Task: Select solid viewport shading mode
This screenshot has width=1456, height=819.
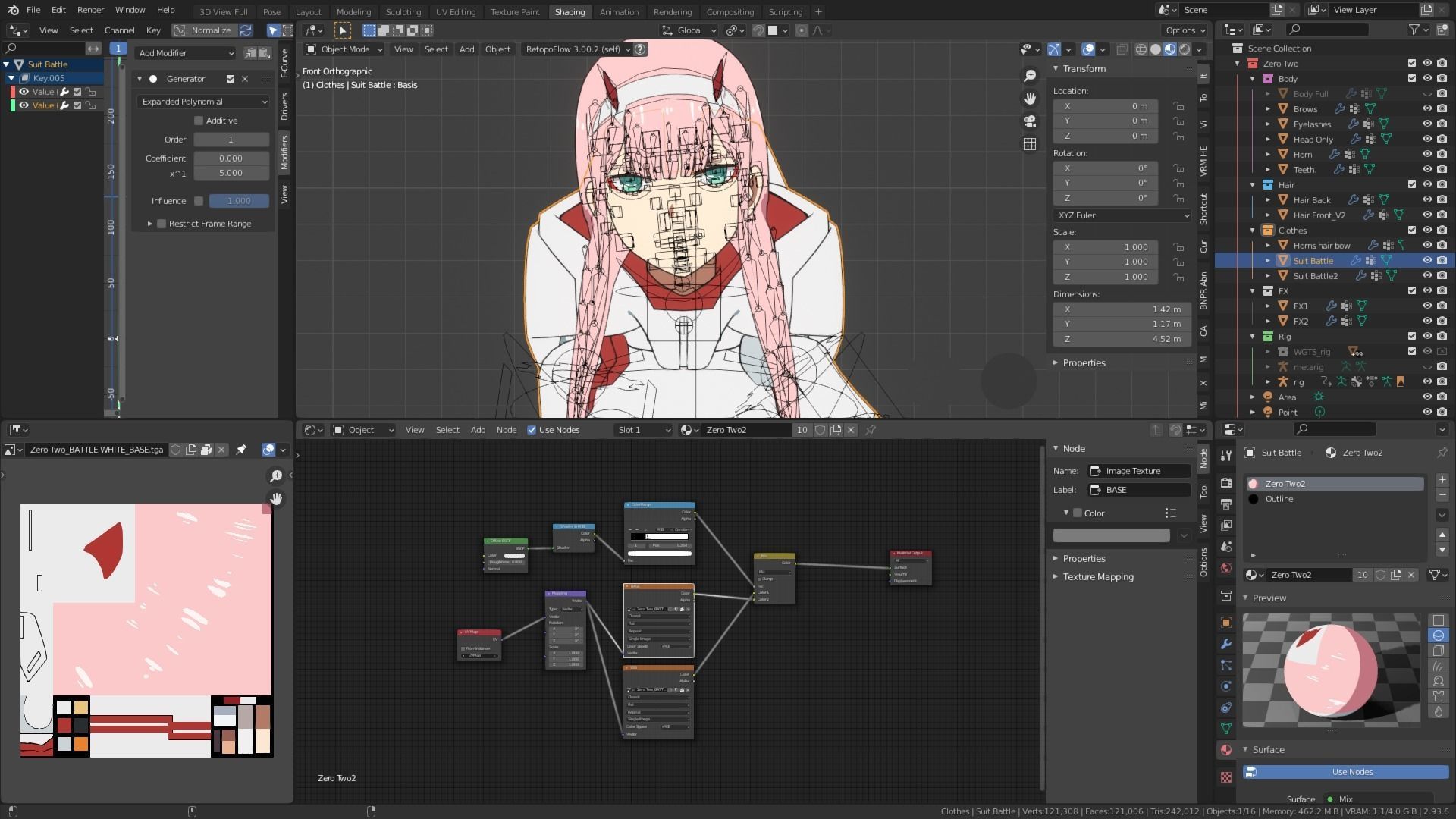Action: (x=1156, y=49)
